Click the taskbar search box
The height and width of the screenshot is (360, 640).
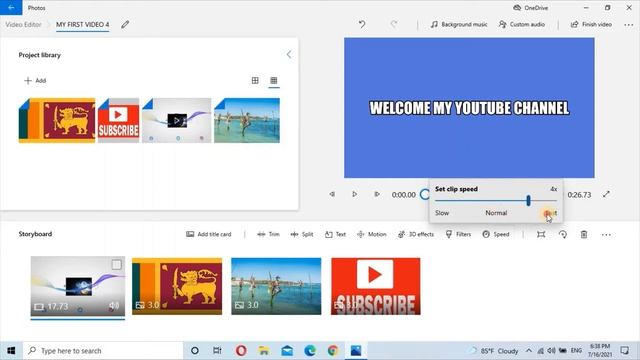tap(103, 351)
